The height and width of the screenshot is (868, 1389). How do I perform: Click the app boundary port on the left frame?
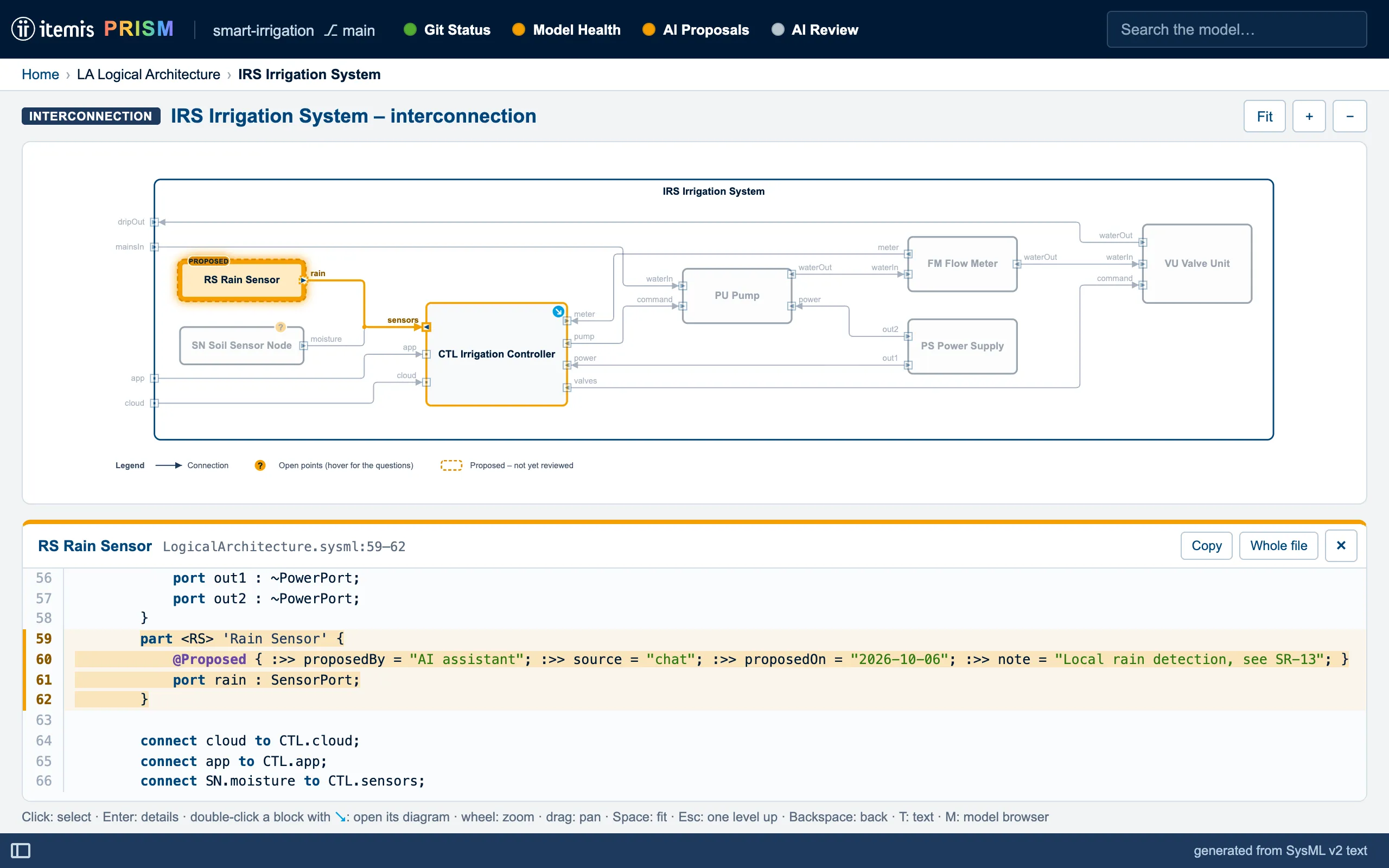(x=154, y=378)
